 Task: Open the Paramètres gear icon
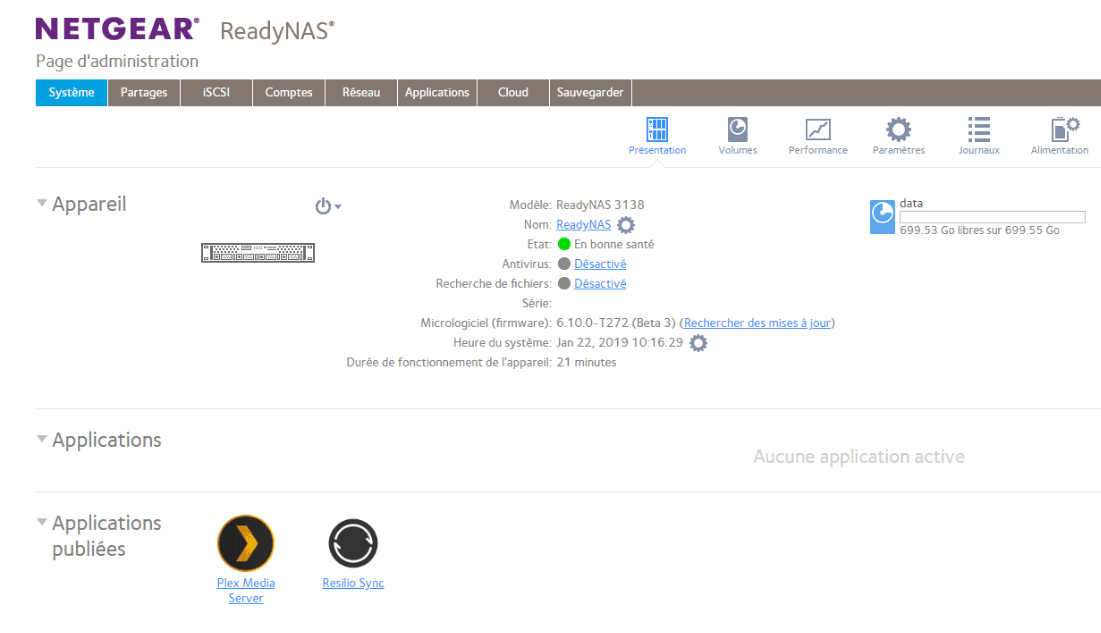pyautogui.click(x=898, y=129)
